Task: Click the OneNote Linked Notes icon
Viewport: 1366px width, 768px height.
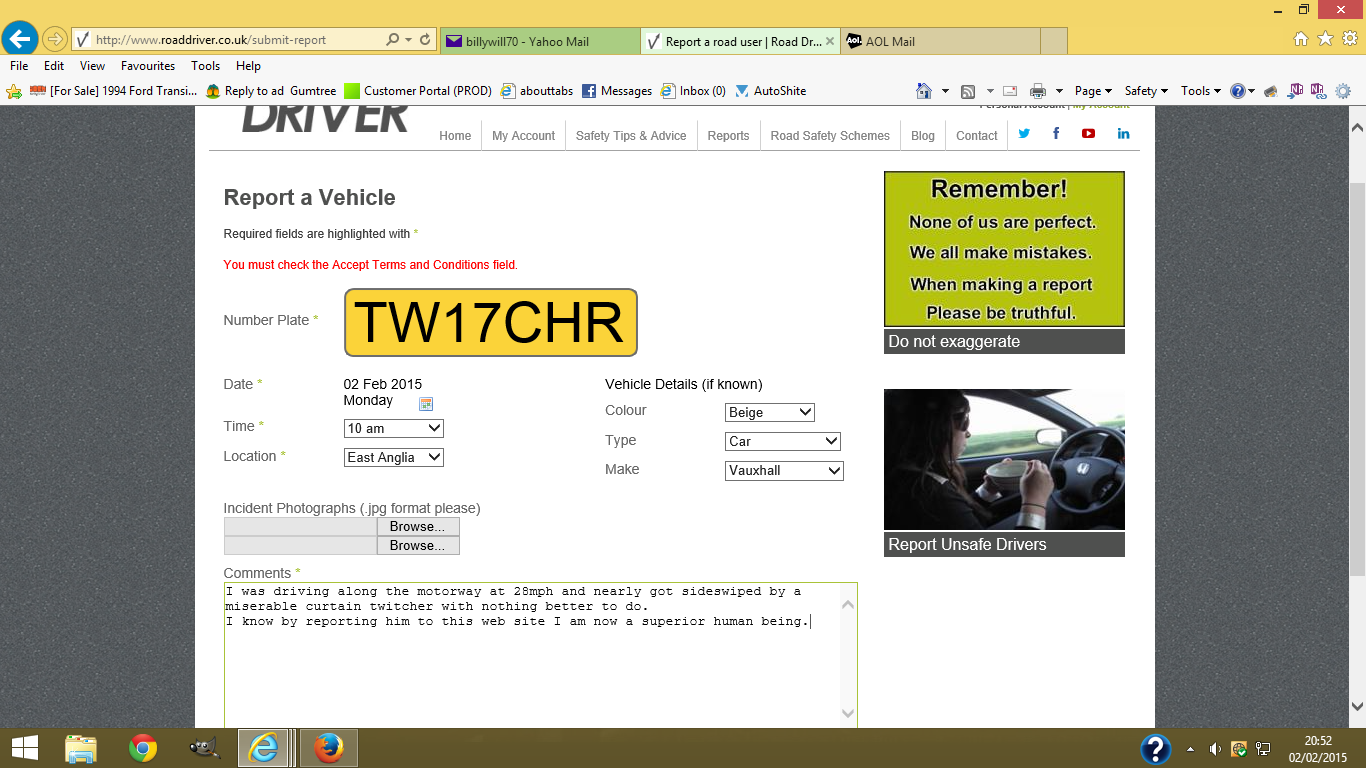Action: 1317,91
